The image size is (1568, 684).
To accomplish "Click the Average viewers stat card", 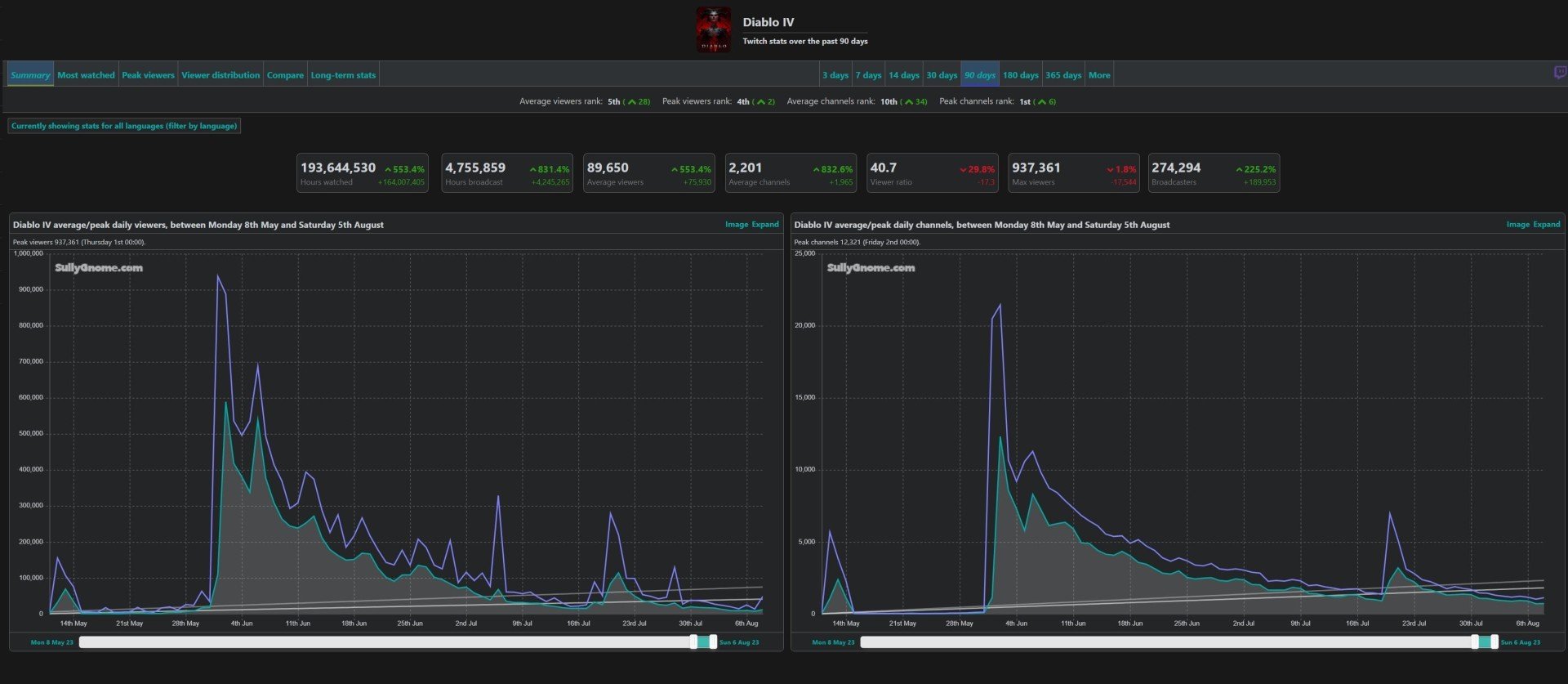I will (x=649, y=172).
